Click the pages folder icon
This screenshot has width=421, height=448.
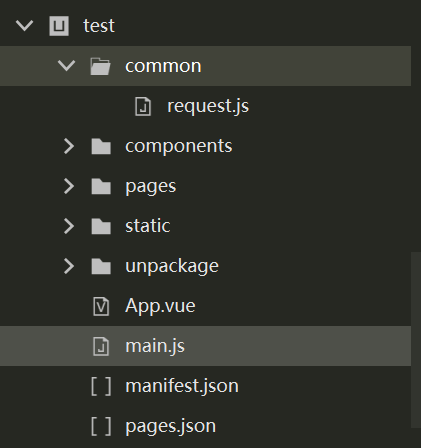pyautogui.click(x=101, y=186)
